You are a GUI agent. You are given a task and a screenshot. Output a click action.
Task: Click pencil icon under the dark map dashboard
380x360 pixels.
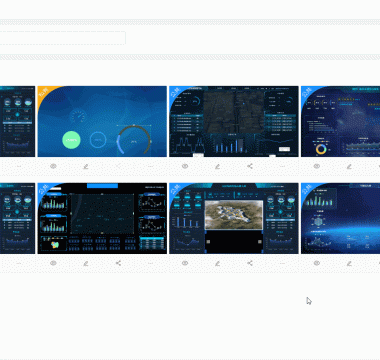[x=217, y=166]
